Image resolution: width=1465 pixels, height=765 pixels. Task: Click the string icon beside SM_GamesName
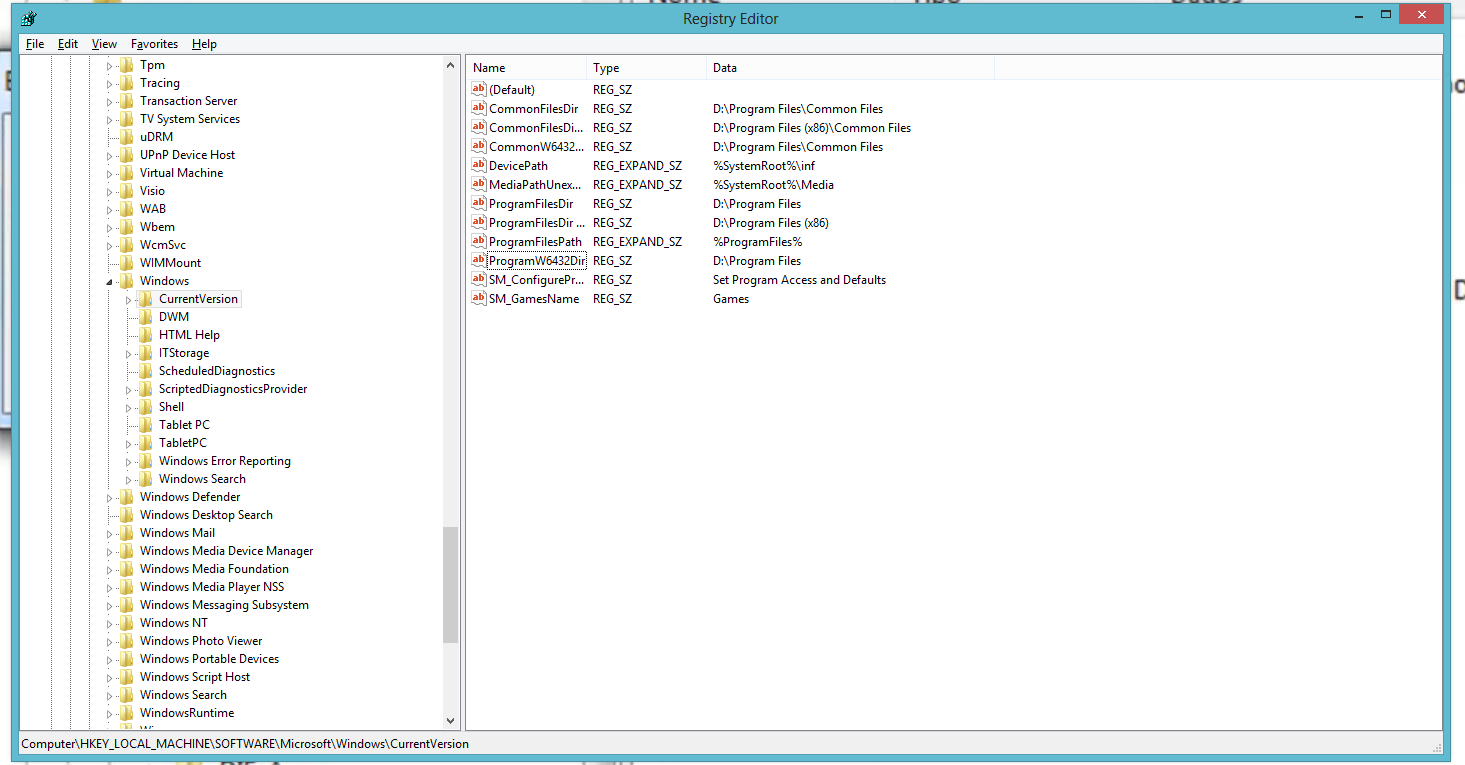pos(478,298)
